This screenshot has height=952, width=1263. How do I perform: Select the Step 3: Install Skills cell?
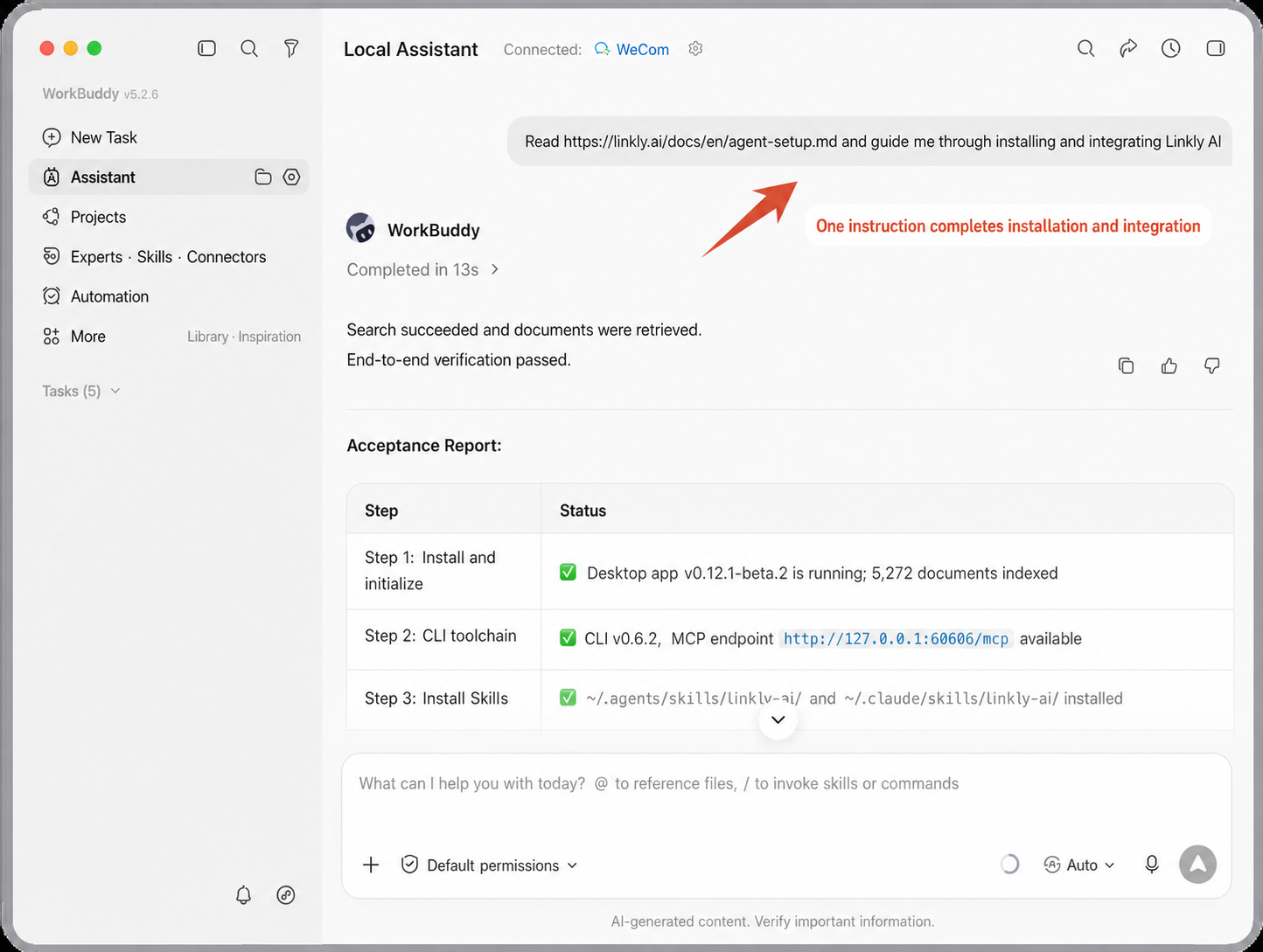(443, 699)
